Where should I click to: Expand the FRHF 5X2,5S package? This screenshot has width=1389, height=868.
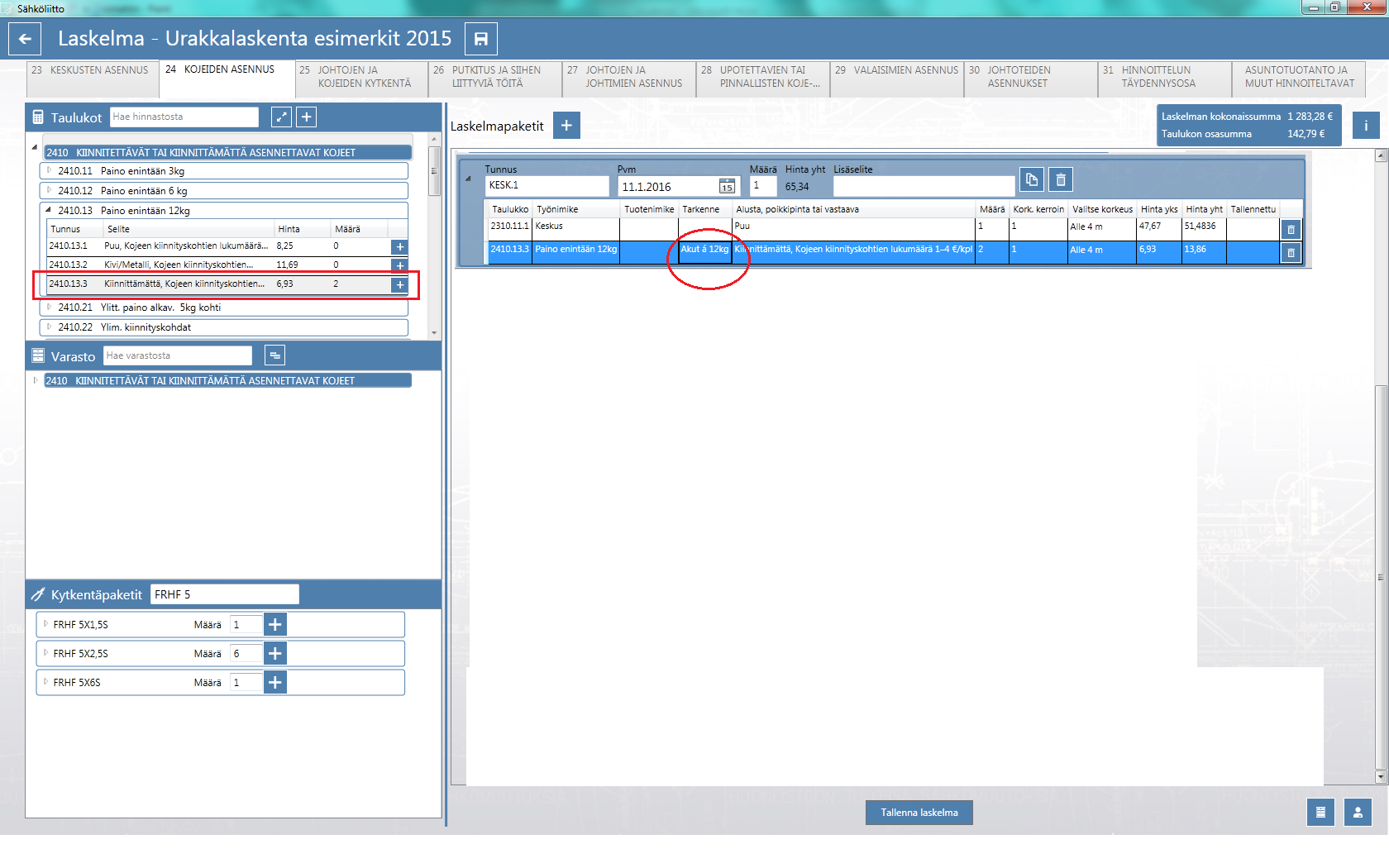[46, 653]
